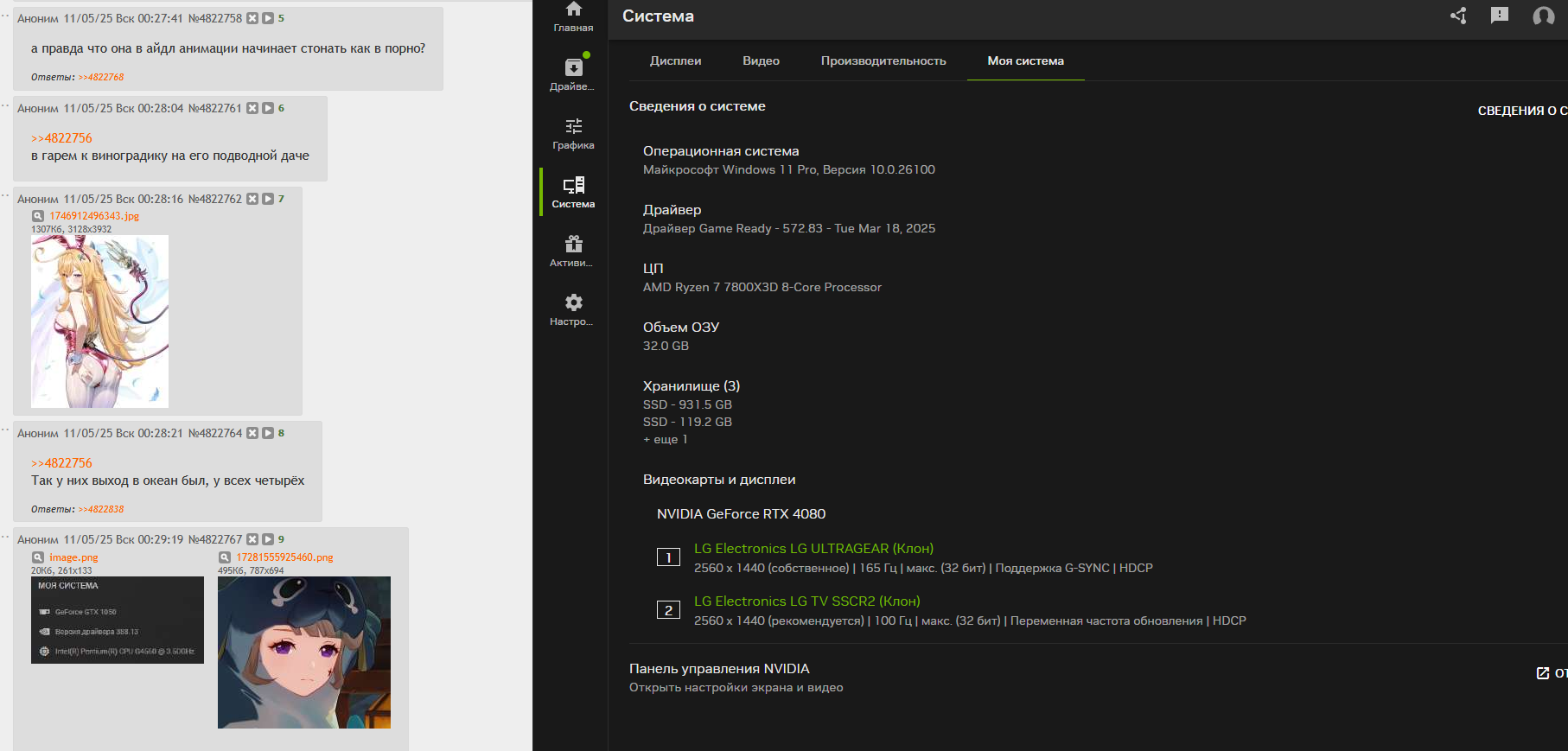This screenshot has height=751, width=1568.
Task: Click magnifier icon beside 1746912496343.jpg
Action: (37, 216)
